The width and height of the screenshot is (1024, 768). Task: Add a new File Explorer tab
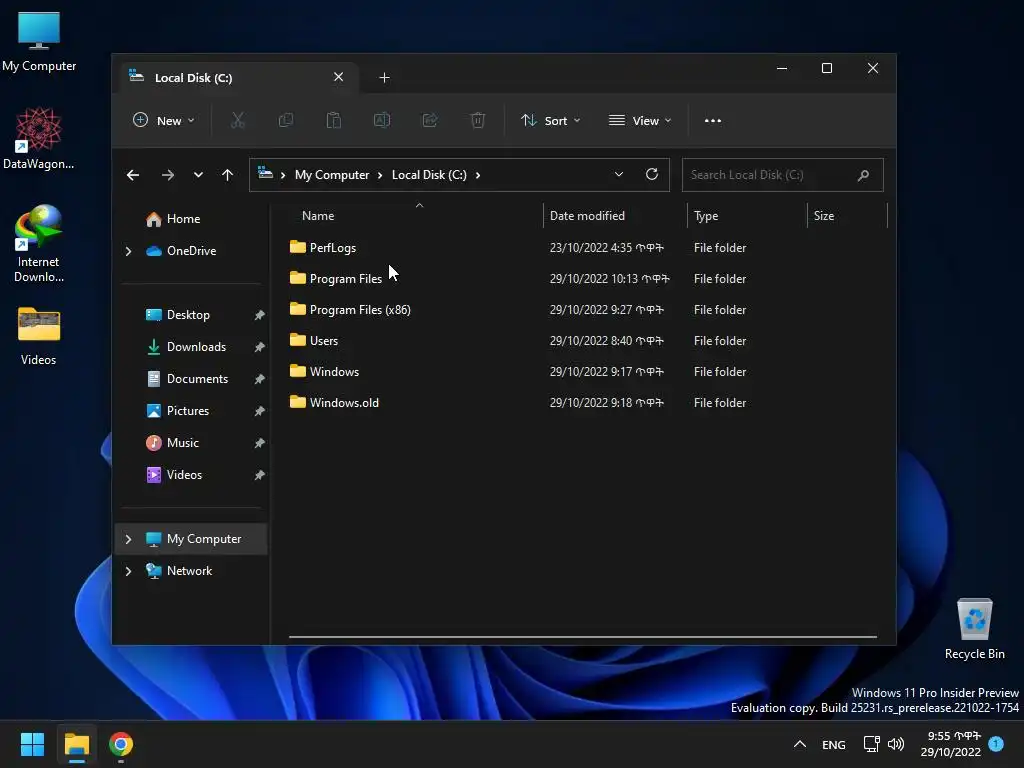pos(385,78)
